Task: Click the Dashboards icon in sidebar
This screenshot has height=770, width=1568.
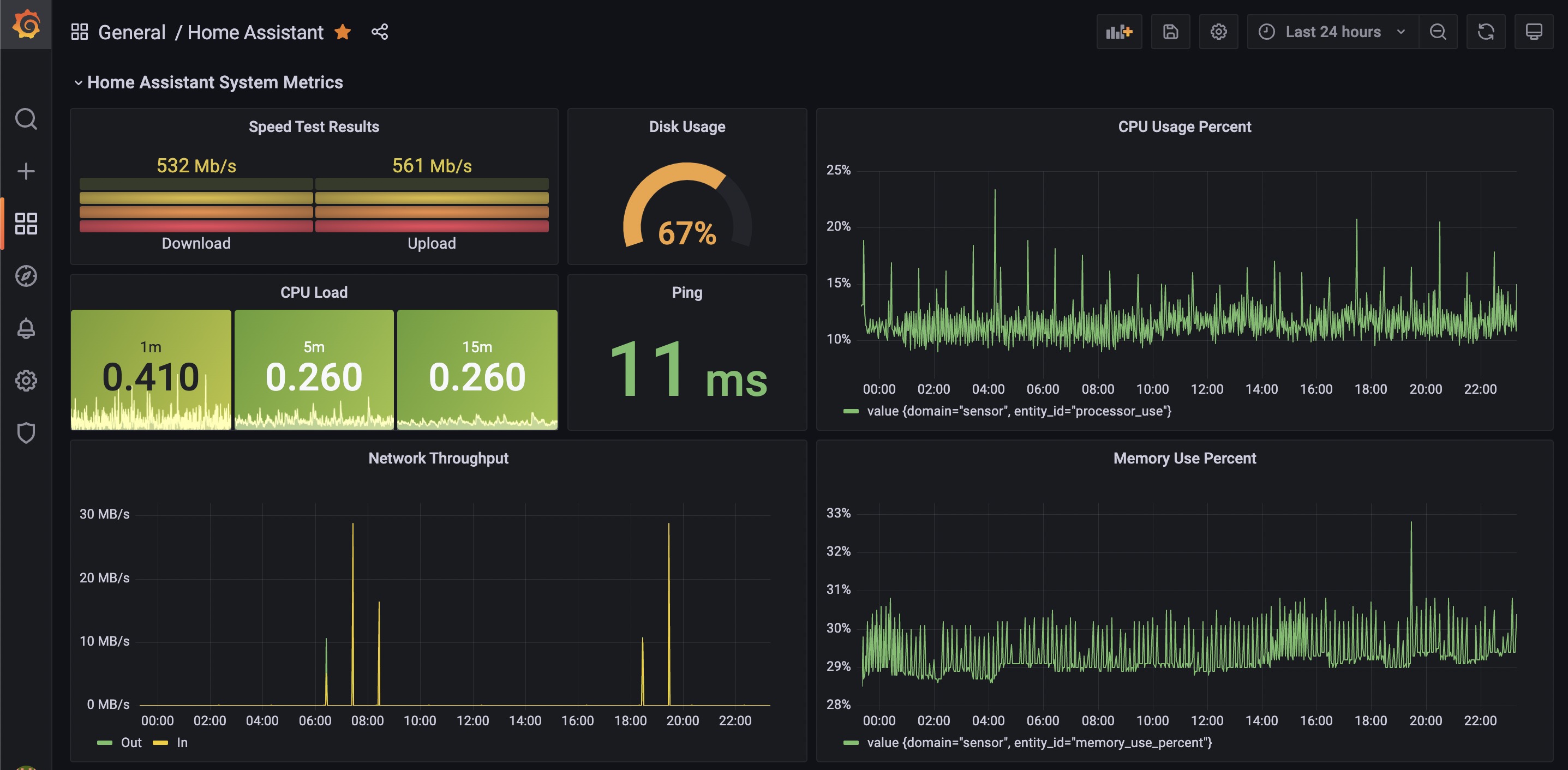Action: (x=26, y=223)
